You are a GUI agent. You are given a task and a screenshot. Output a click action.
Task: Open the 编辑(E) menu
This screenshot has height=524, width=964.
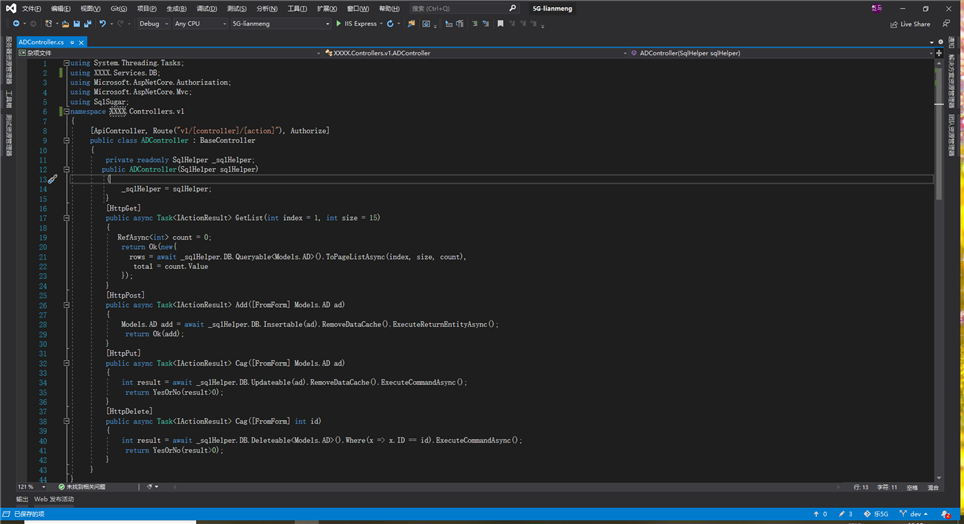click(x=60, y=9)
